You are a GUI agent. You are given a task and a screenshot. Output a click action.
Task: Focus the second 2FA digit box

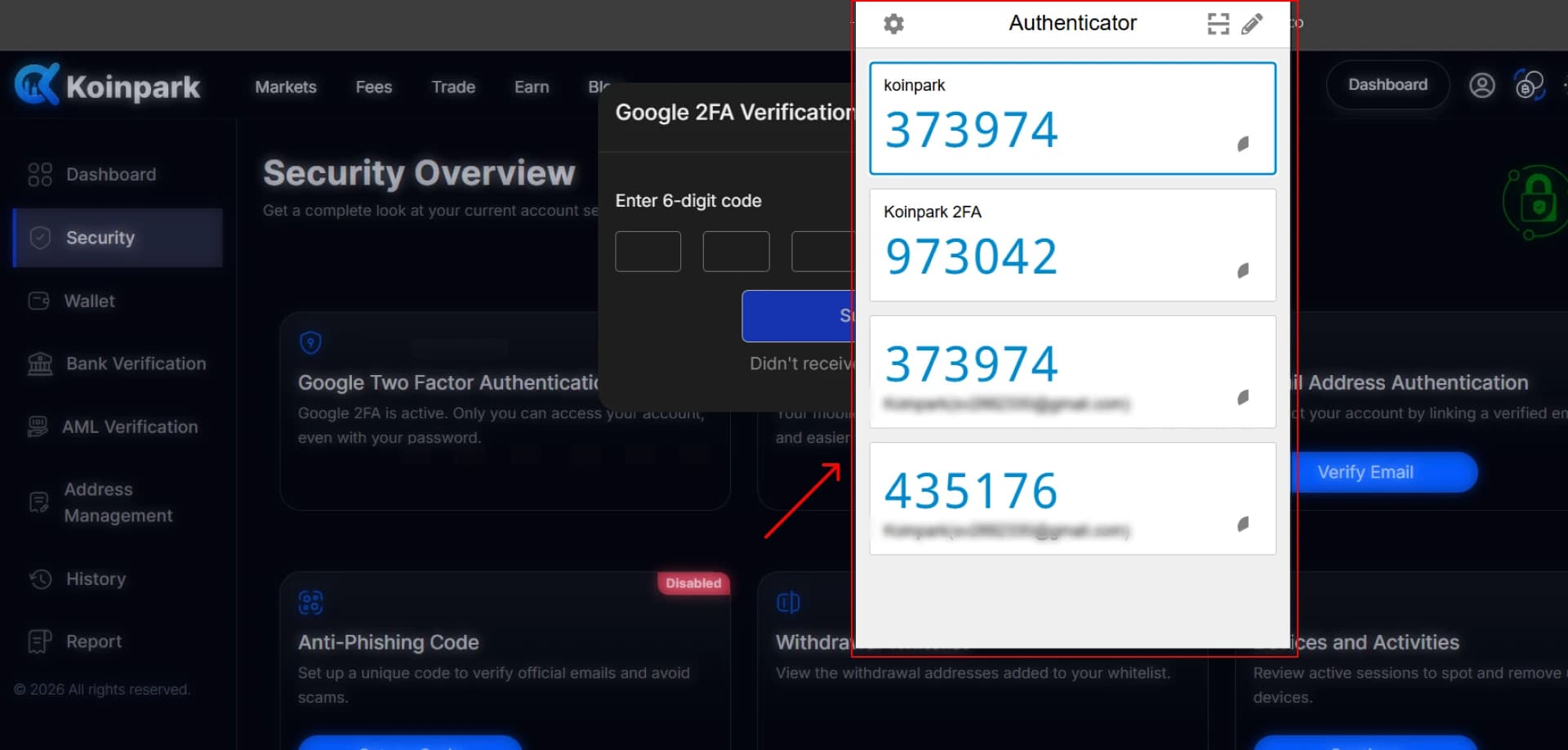(x=736, y=251)
